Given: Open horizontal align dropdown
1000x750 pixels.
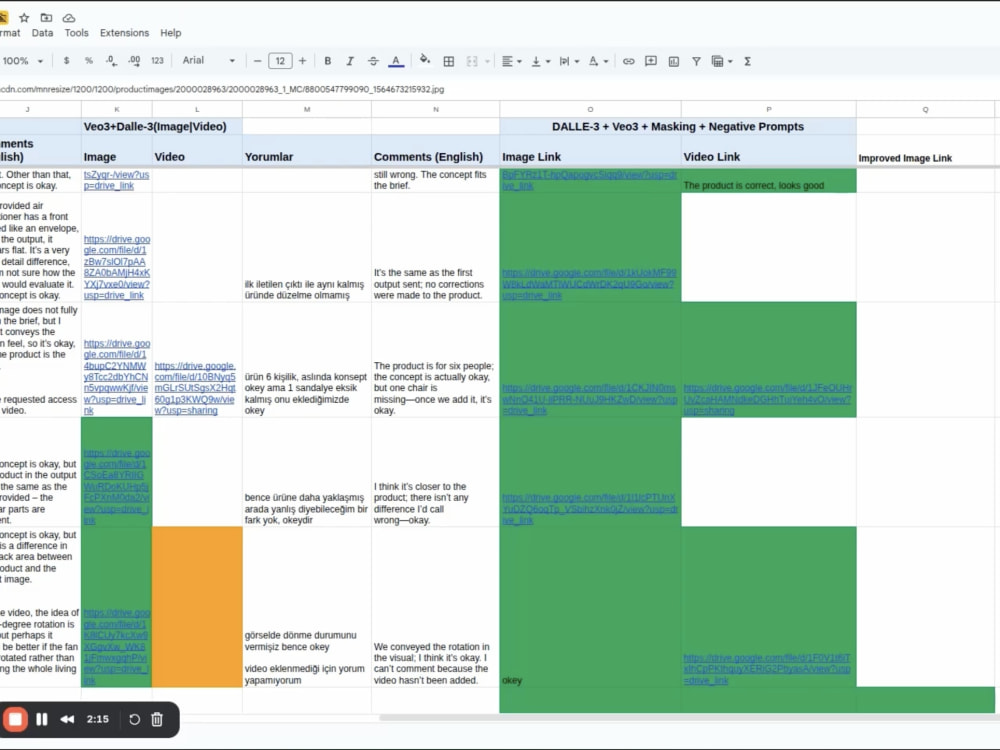Looking at the screenshot, I should [511, 61].
